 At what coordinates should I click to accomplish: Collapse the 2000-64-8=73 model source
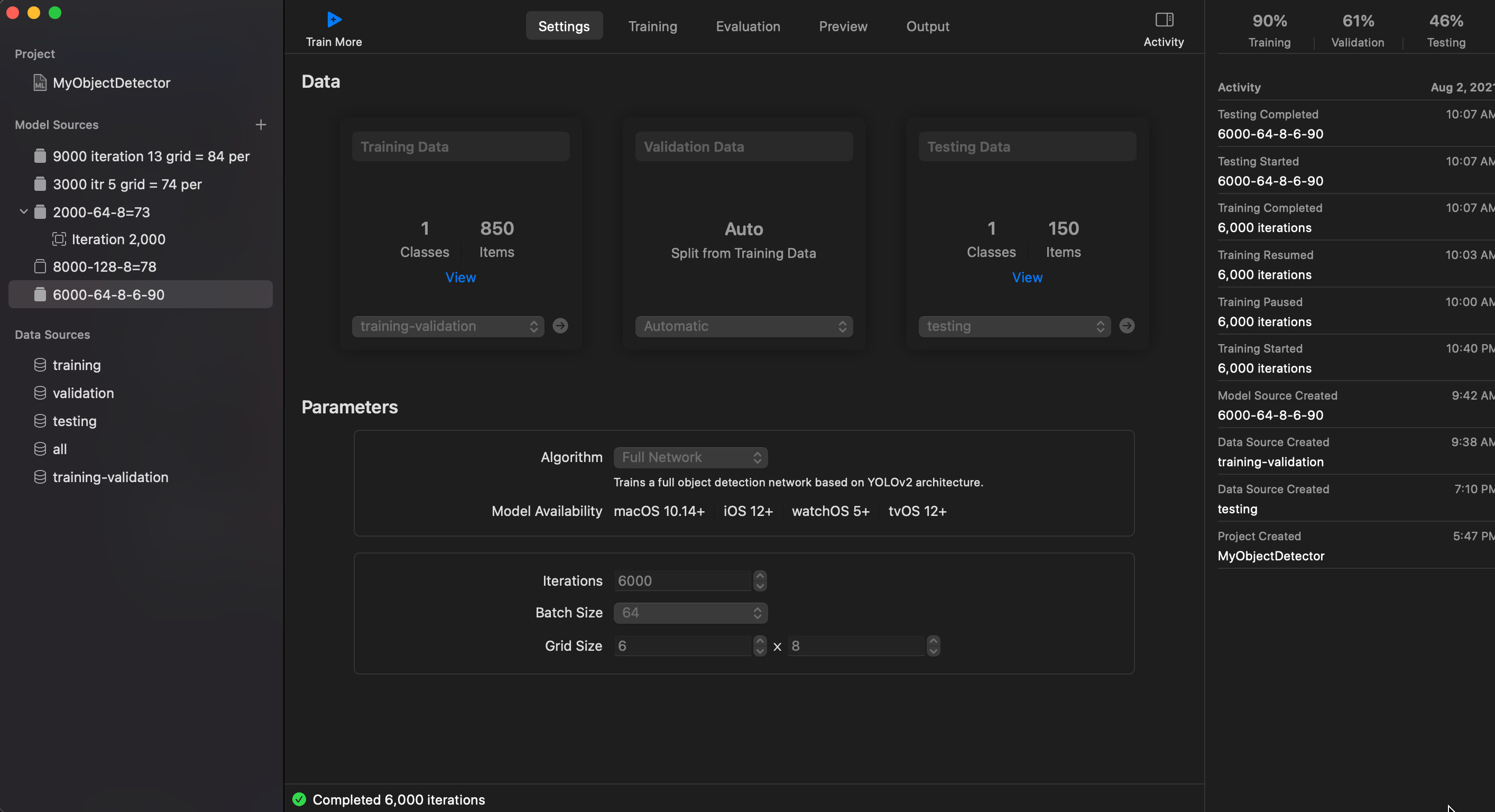click(x=24, y=212)
